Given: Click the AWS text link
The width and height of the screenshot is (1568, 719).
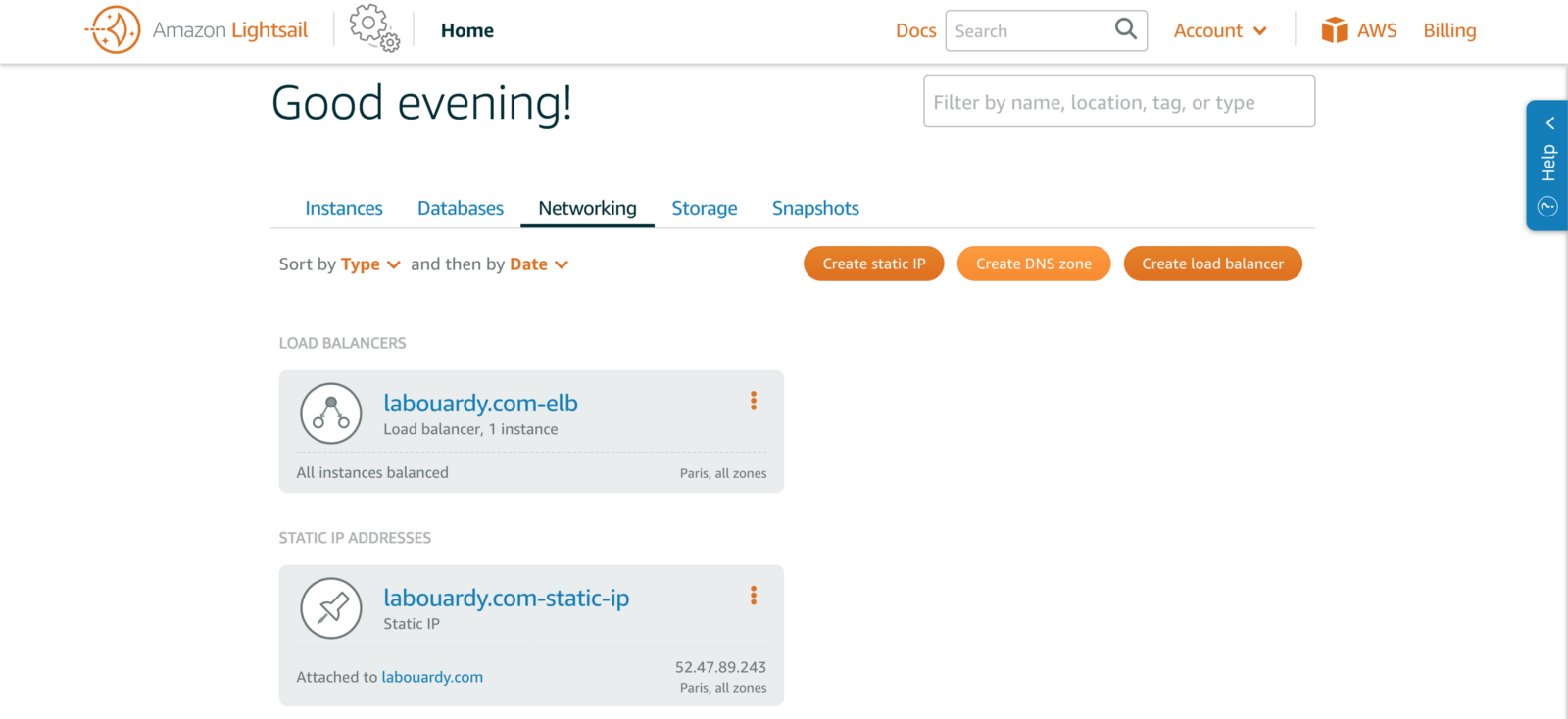Looking at the screenshot, I should point(1377,30).
